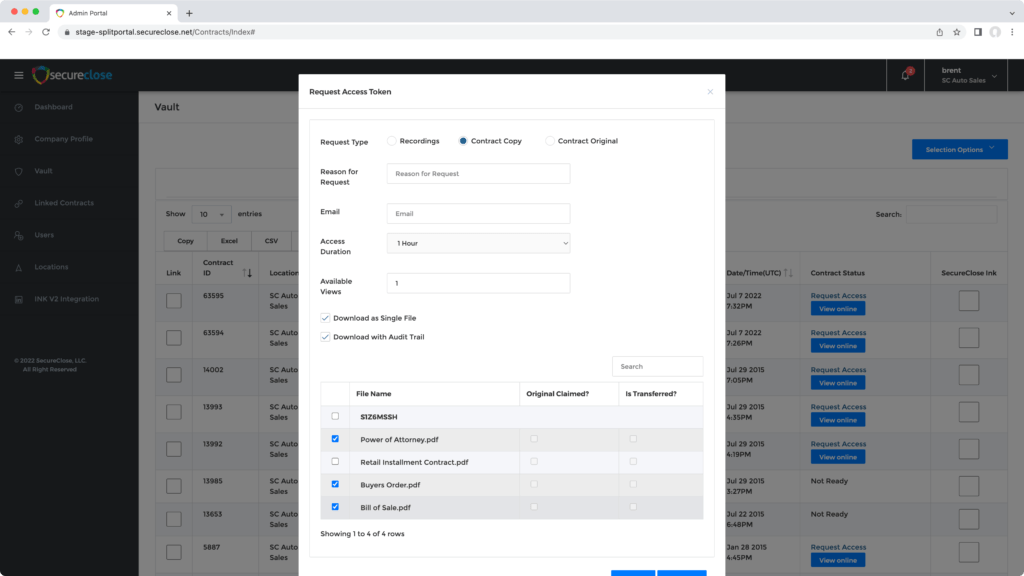The image size is (1024, 576).
Task: Check the Retail Installment Contract.pdf file
Action: 335,461
